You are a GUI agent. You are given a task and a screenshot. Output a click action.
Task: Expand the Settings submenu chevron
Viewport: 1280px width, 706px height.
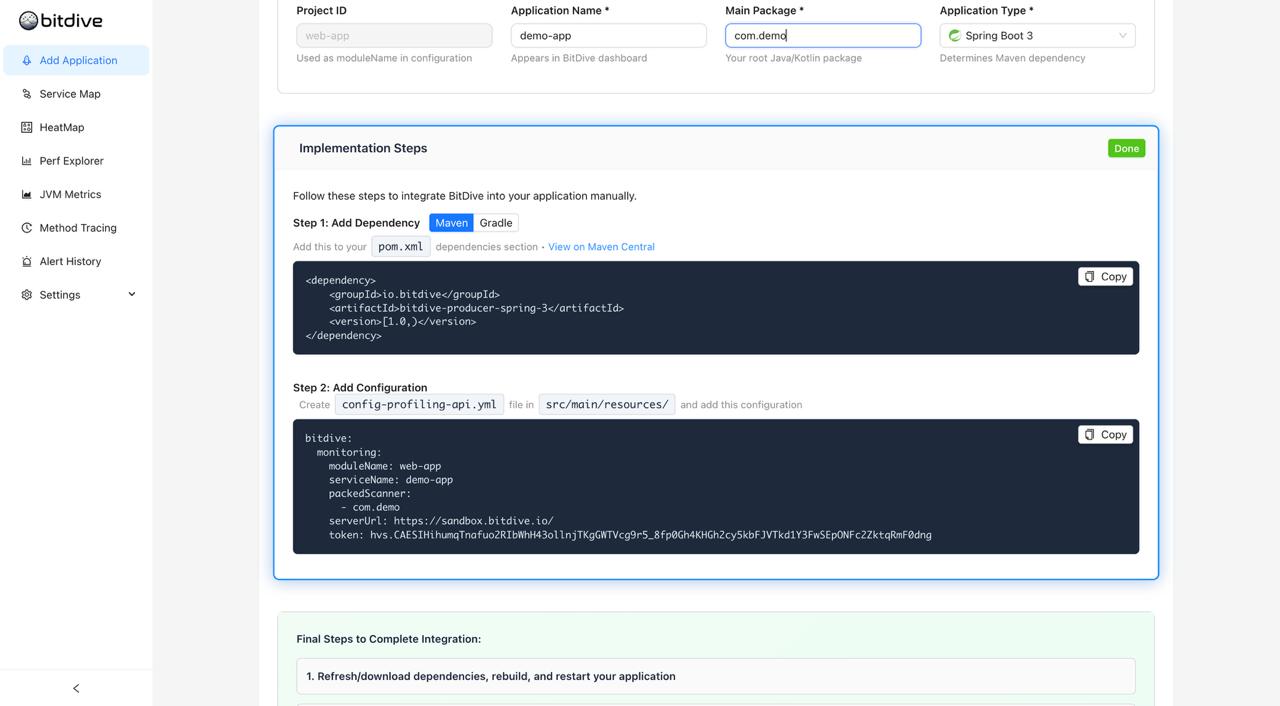(x=132, y=294)
